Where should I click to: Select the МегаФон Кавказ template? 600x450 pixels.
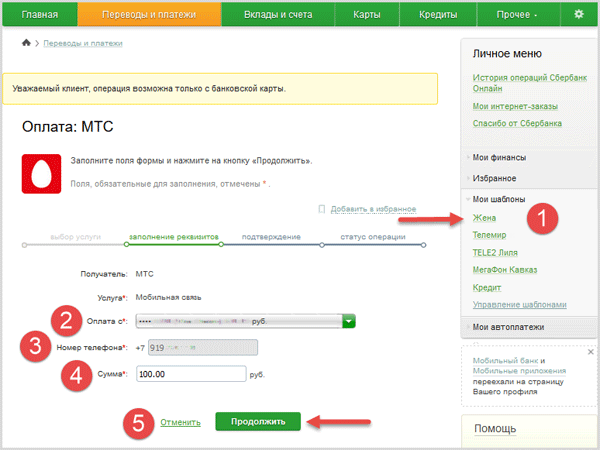click(505, 270)
